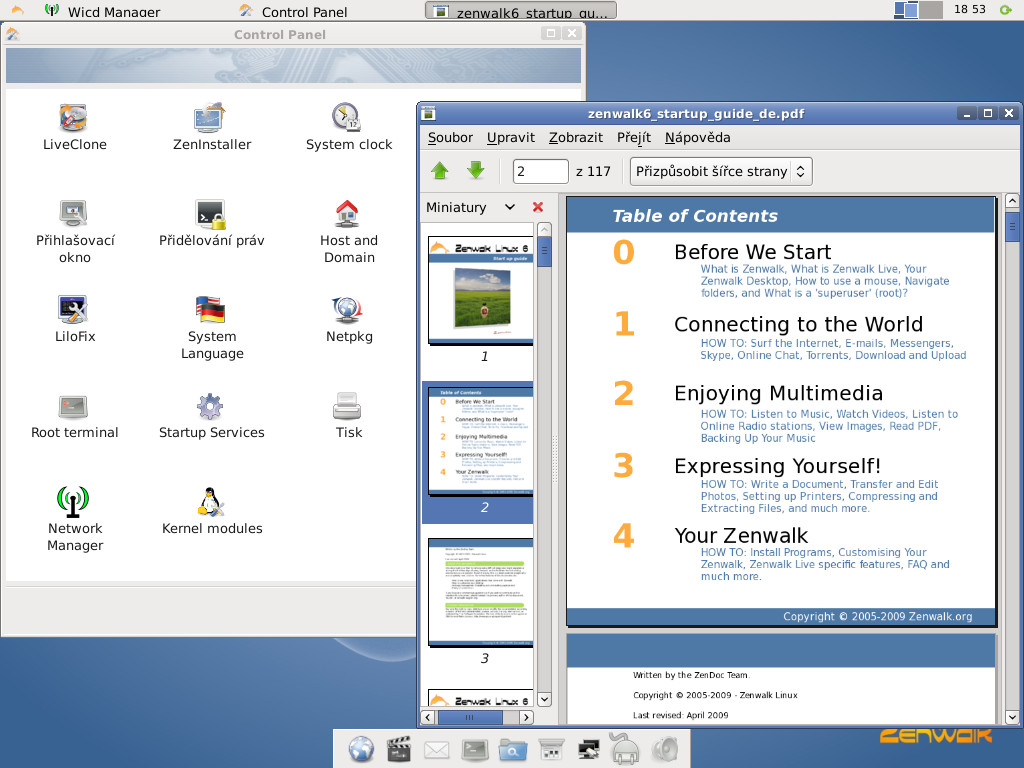Click thumbnail panel scroll up arrow
The width and height of the screenshot is (1024, 768).
point(544,229)
